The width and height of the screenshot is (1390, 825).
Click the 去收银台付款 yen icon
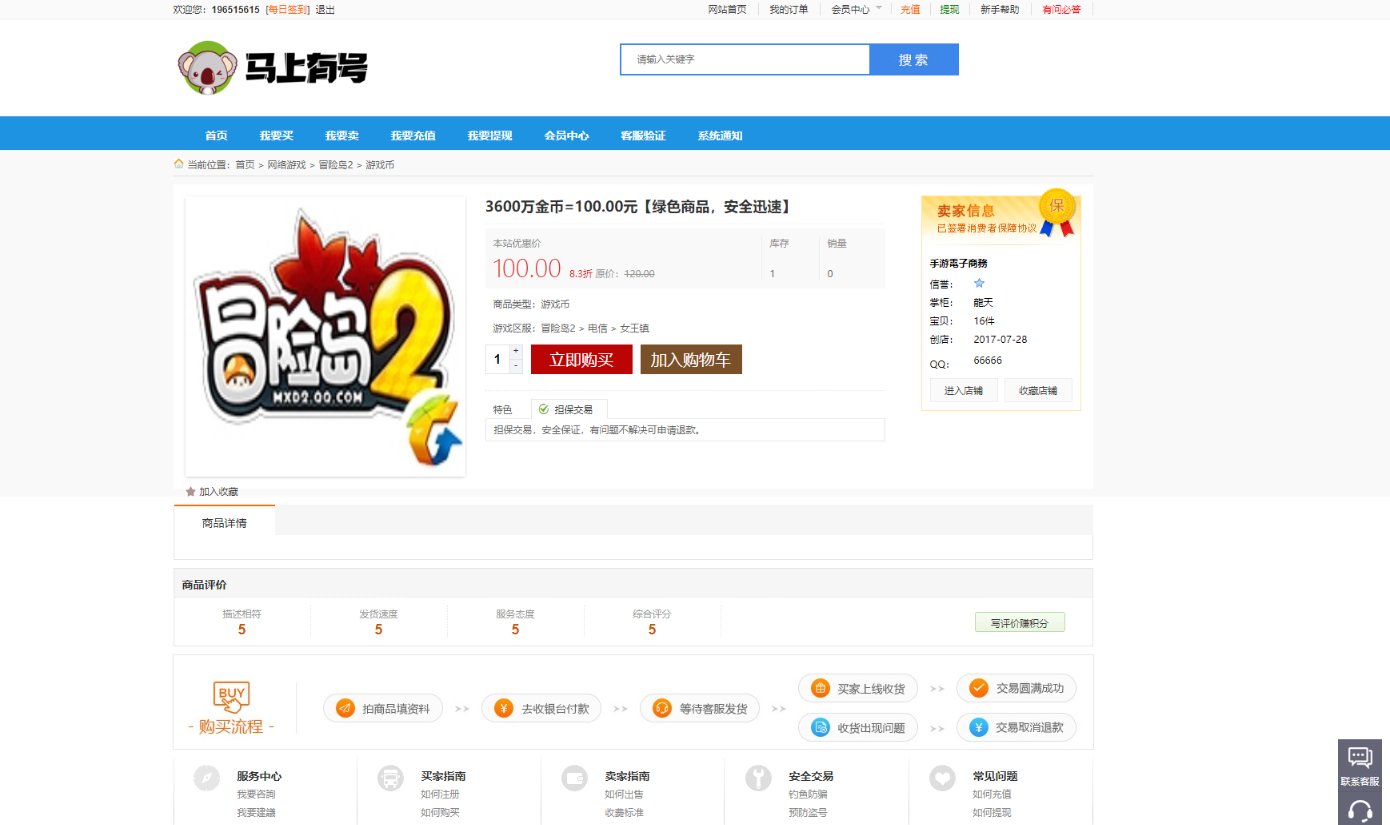pyautogui.click(x=504, y=708)
